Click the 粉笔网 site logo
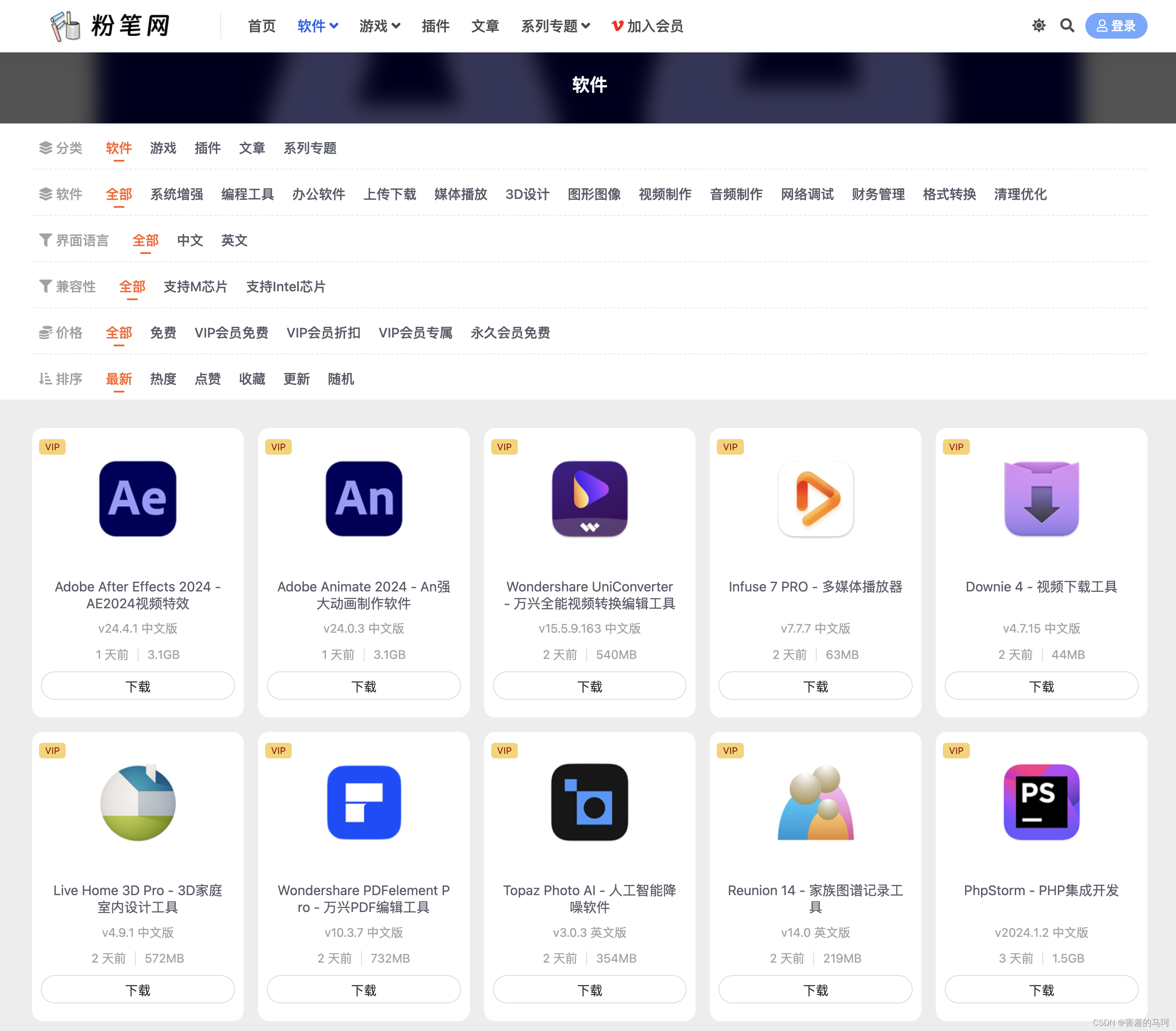The image size is (1176, 1031). 110,26
